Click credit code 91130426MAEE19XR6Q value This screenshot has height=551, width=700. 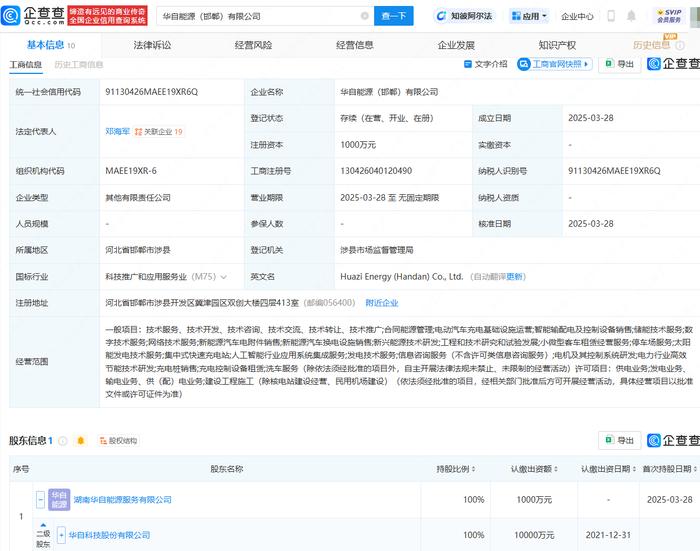tap(152, 92)
